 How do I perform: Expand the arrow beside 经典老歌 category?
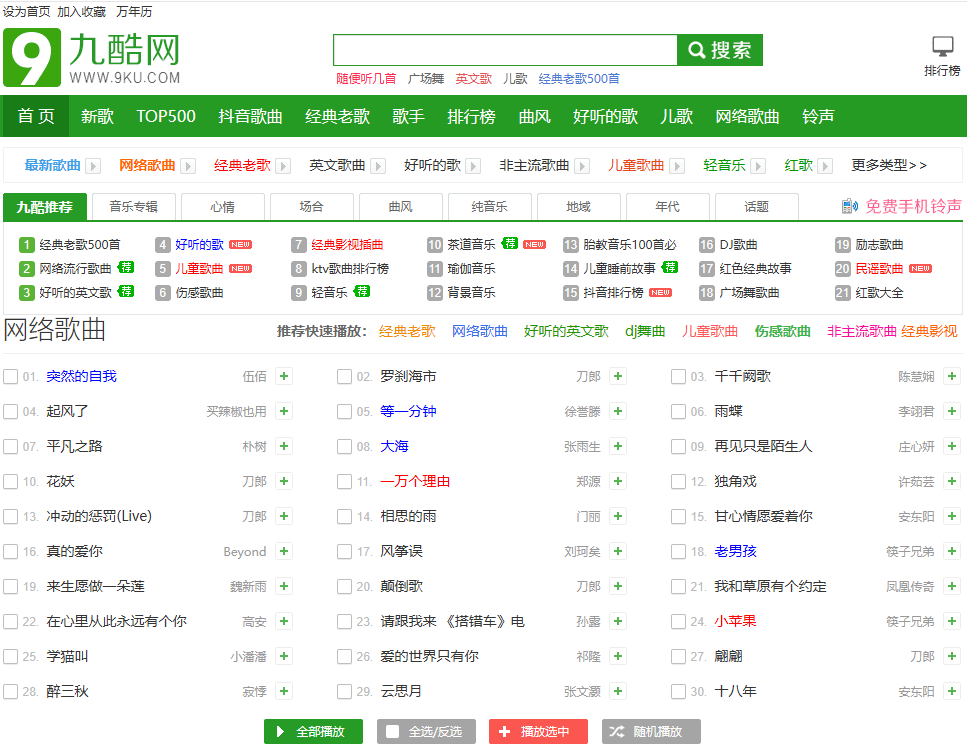(283, 166)
